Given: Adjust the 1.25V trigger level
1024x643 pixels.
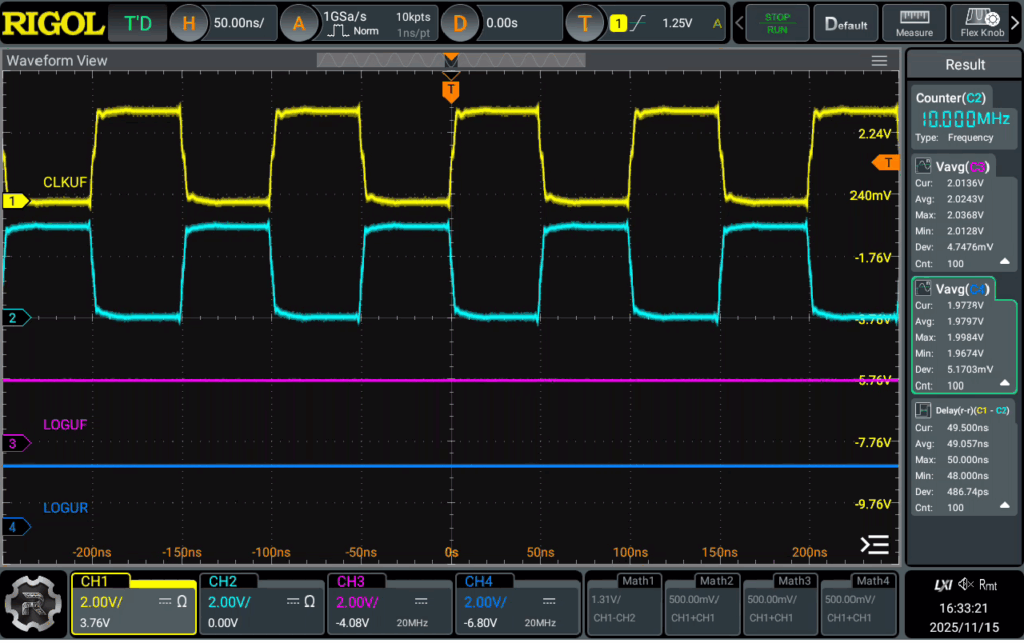Looking at the screenshot, I should click(x=677, y=24).
